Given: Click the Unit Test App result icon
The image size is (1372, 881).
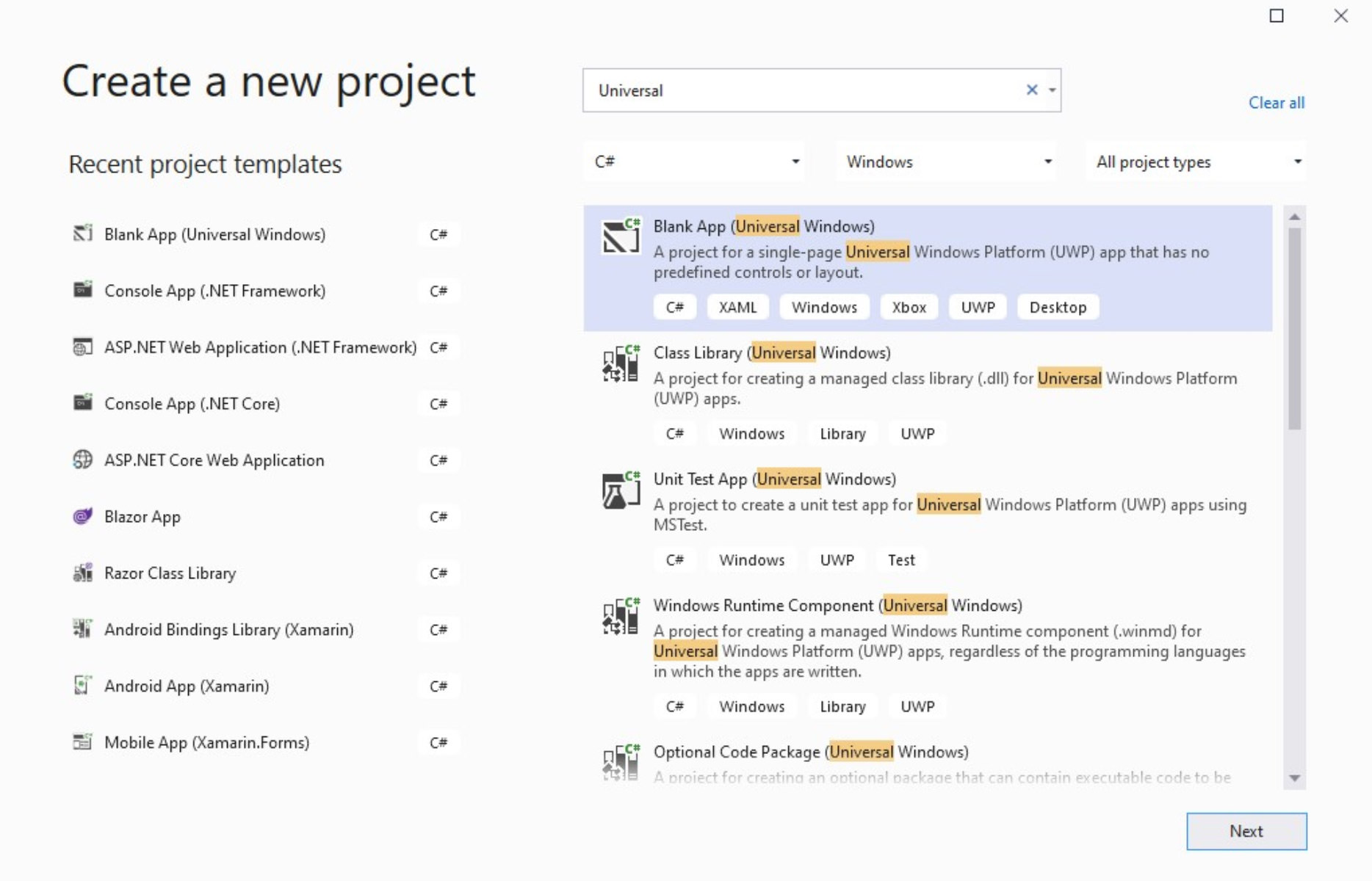Looking at the screenshot, I should (621, 490).
